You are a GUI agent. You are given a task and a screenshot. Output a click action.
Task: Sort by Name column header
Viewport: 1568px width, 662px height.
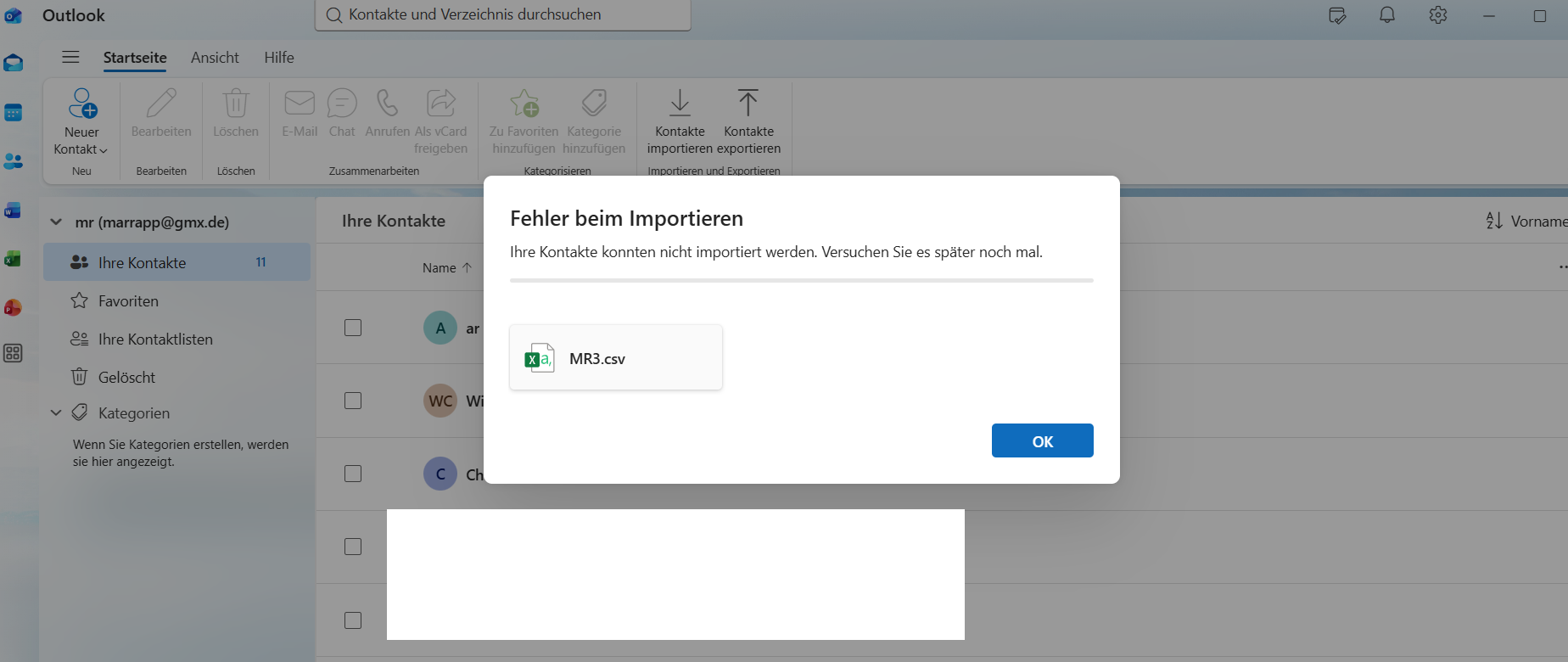[447, 267]
